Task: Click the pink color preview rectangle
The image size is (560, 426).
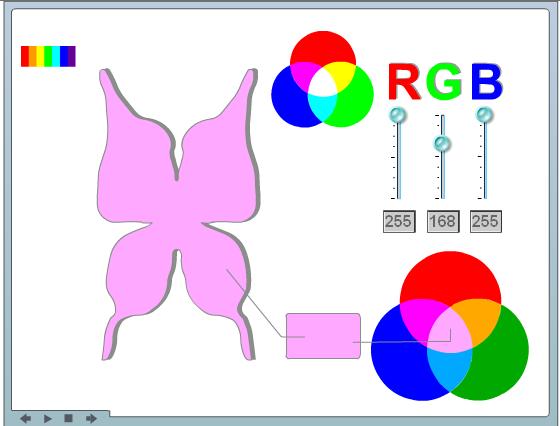Action: tap(323, 336)
